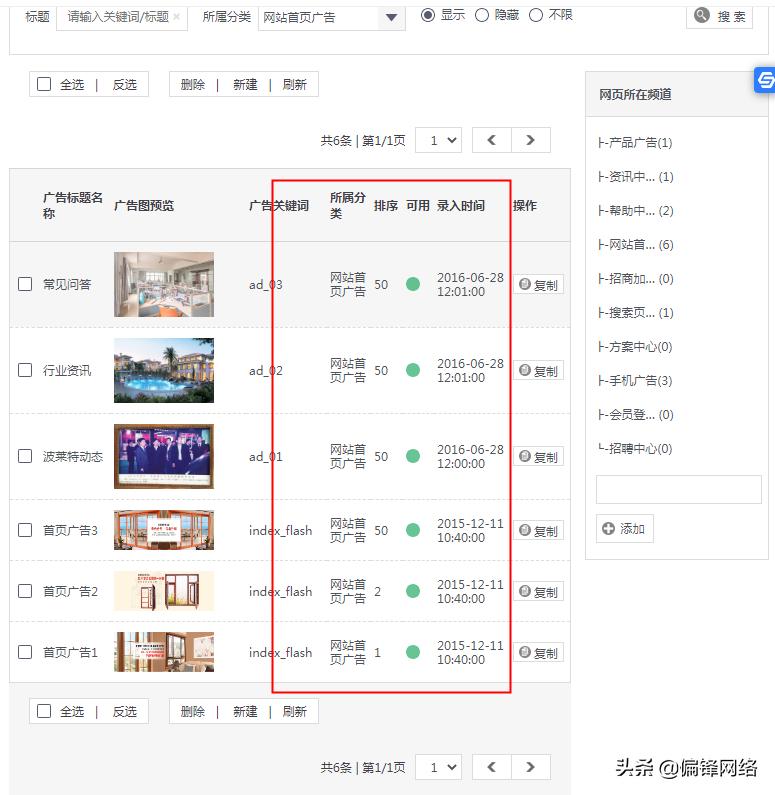Click the bottom next page arrow

click(531, 767)
